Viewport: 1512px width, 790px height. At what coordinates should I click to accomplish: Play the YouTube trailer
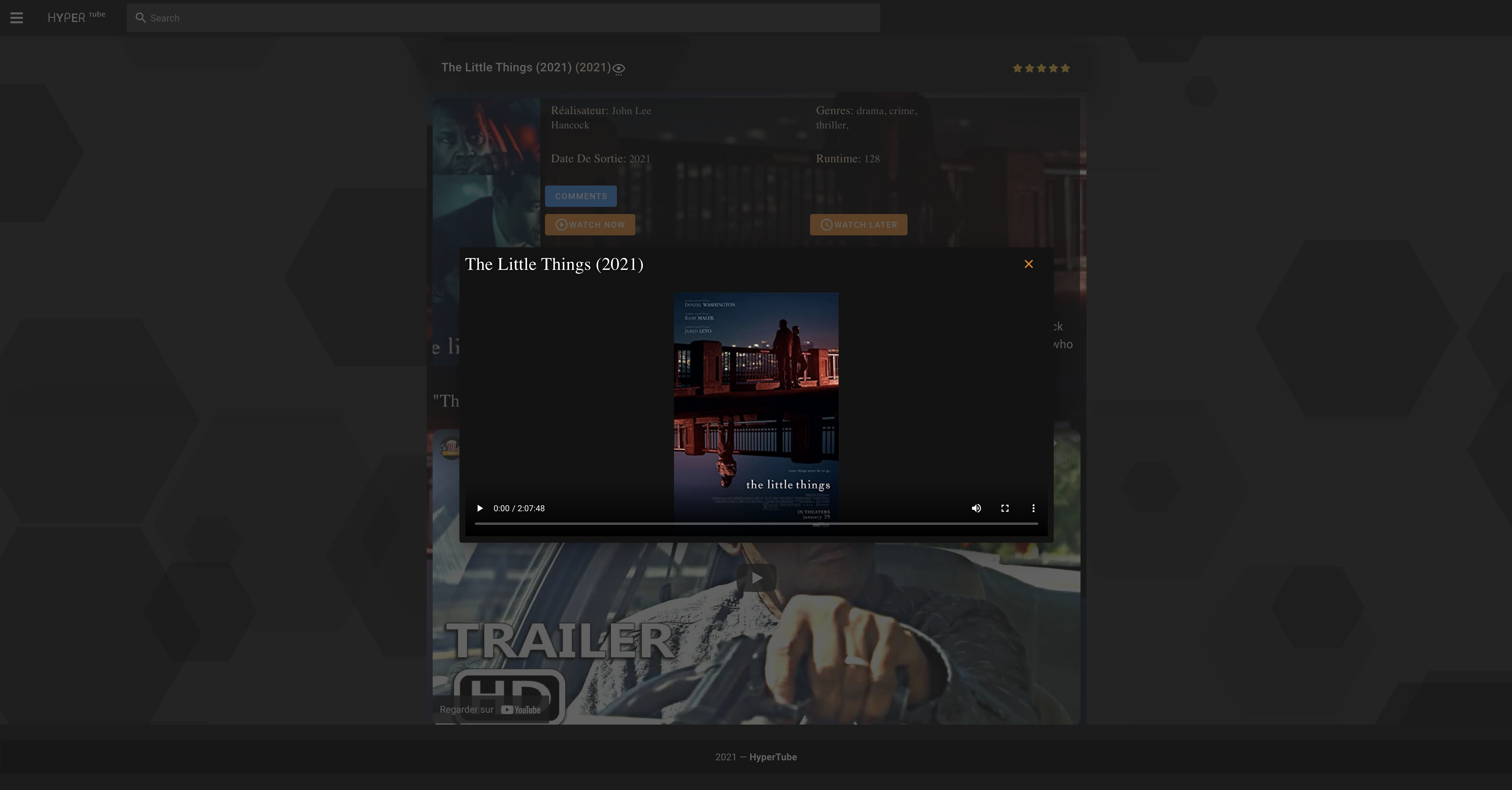coord(756,578)
